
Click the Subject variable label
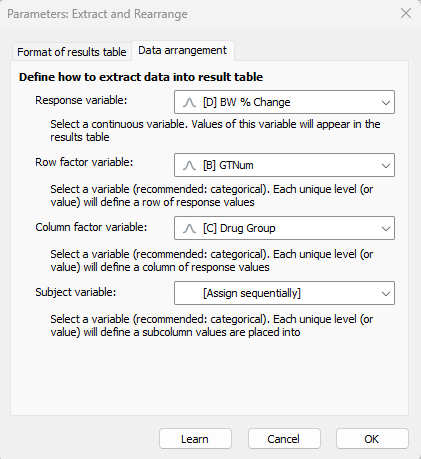click(76, 292)
